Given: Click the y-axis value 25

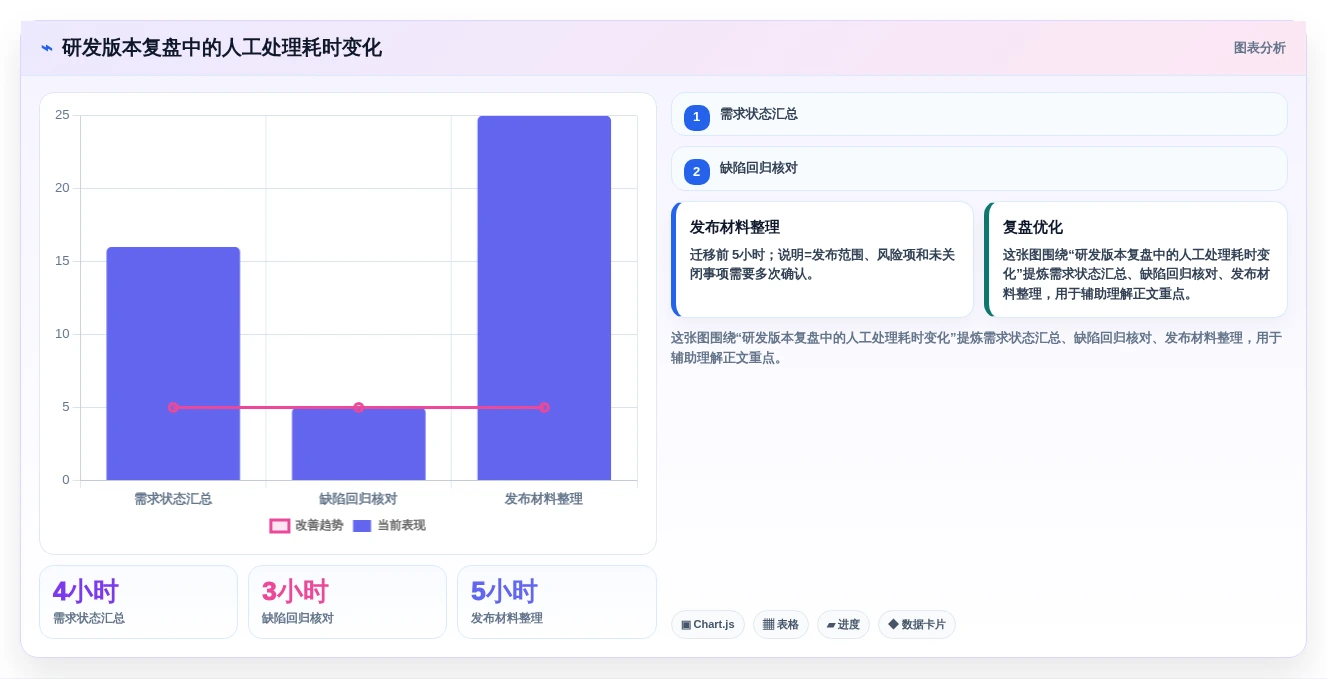Looking at the screenshot, I should coord(62,115).
